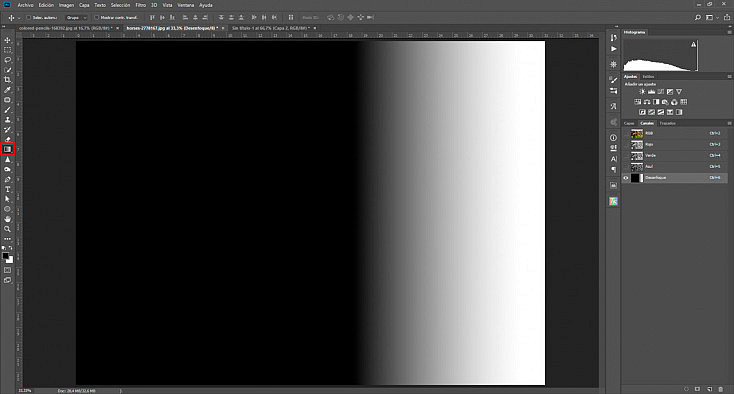
Task: Select the Desenfoque channel thumbnail
Action: pyautogui.click(x=637, y=178)
